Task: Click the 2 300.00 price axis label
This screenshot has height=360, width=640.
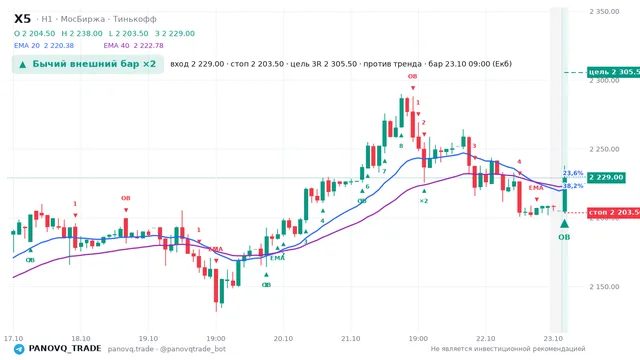Action: point(604,81)
